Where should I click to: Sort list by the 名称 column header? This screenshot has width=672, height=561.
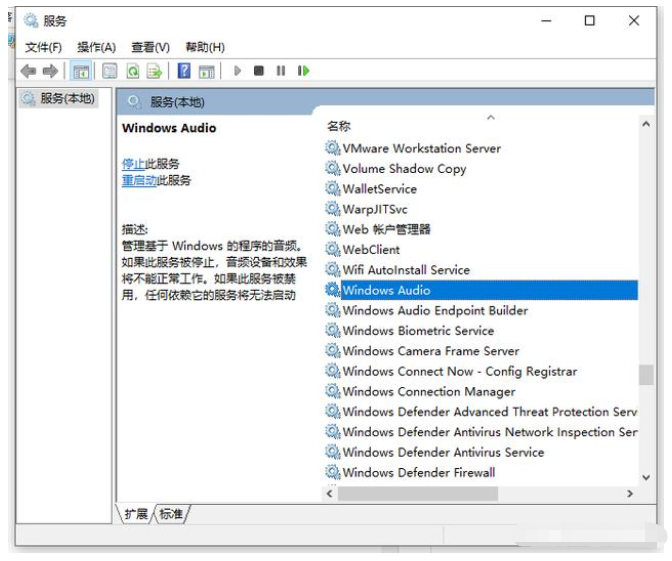[339, 126]
